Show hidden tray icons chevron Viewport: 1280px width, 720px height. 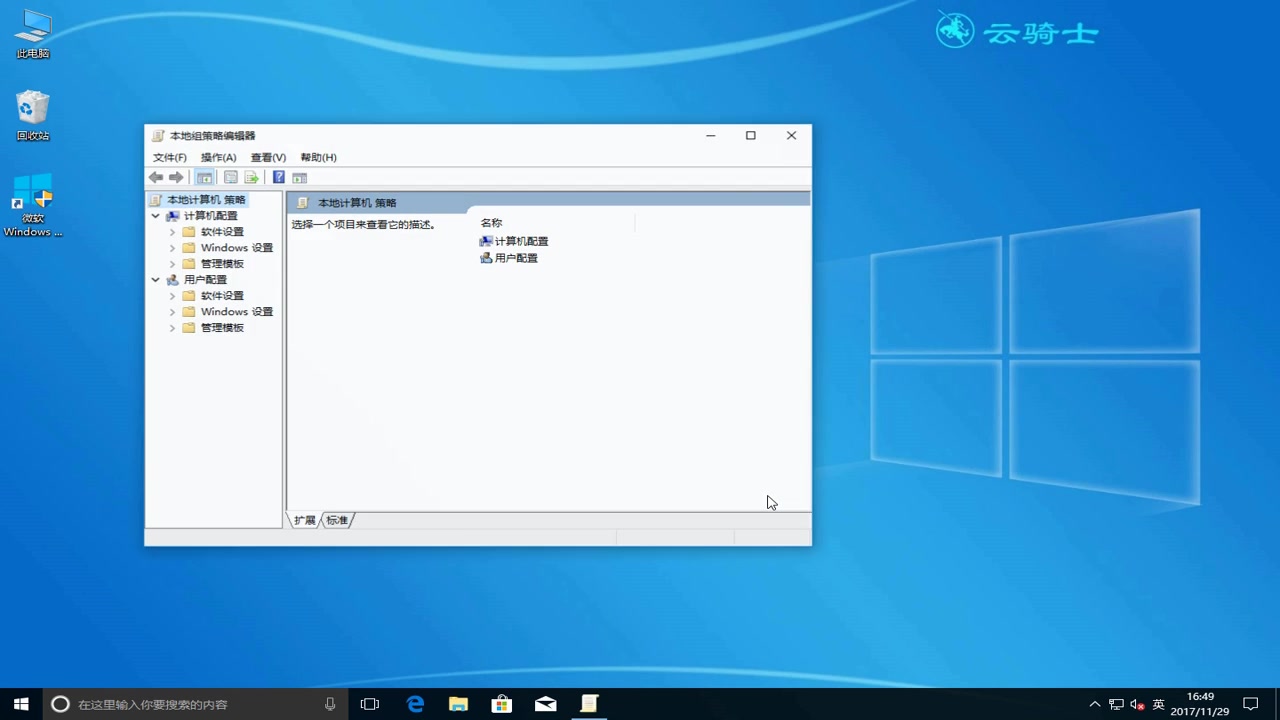(1095, 704)
